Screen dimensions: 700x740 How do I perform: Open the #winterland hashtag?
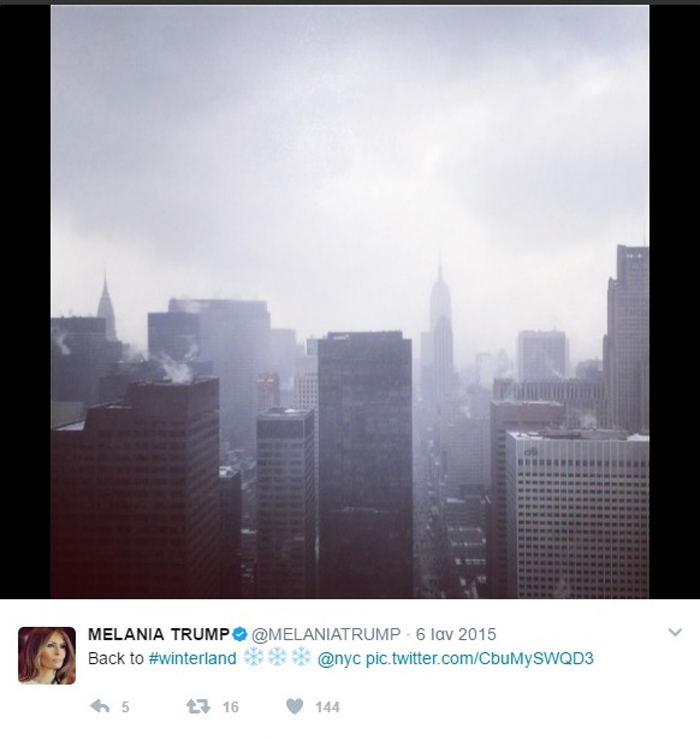click(193, 658)
